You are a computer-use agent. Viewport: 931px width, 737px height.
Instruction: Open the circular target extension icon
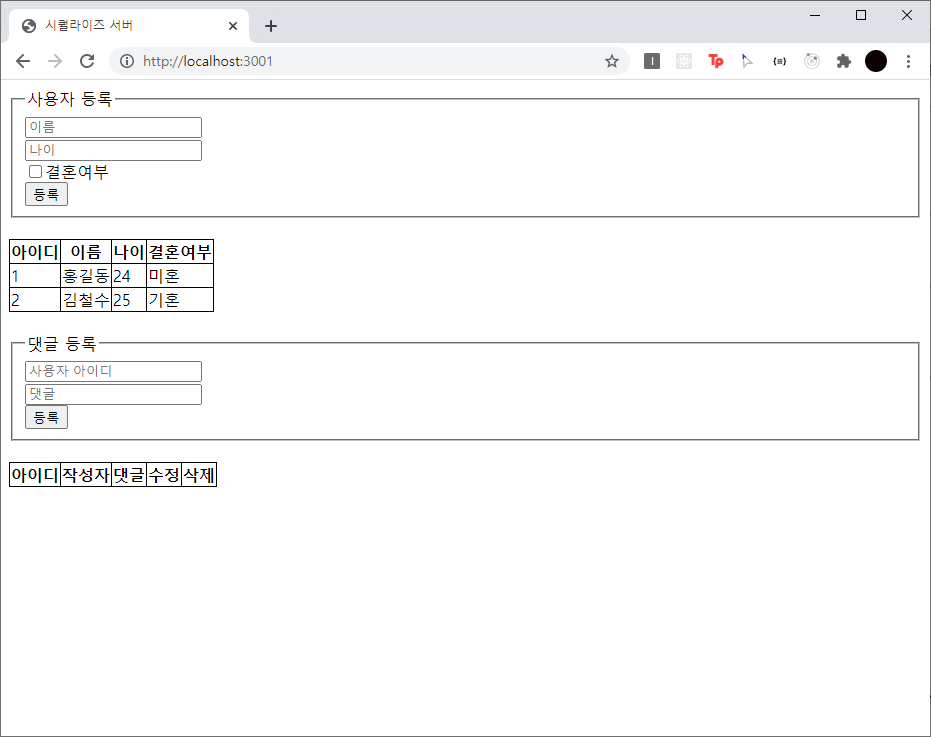(x=812, y=61)
